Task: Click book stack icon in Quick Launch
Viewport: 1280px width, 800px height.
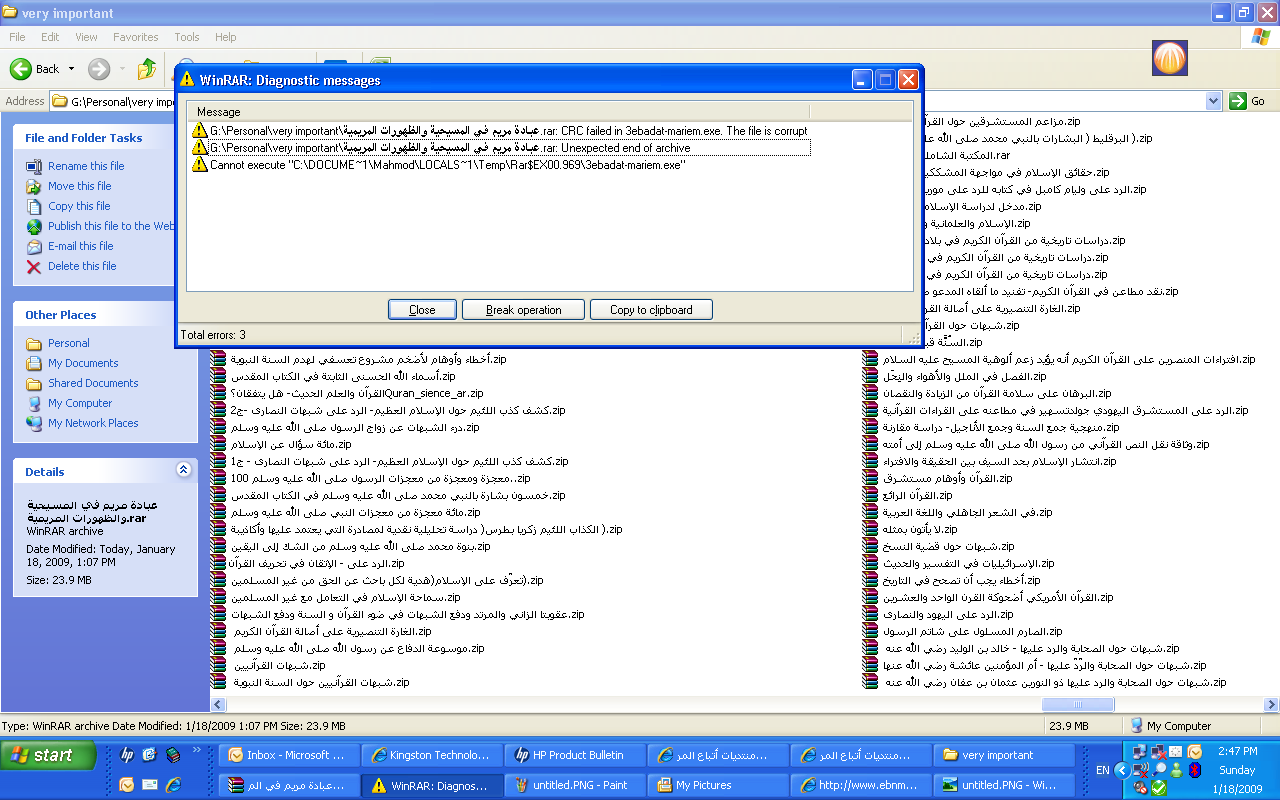Action: point(174,755)
